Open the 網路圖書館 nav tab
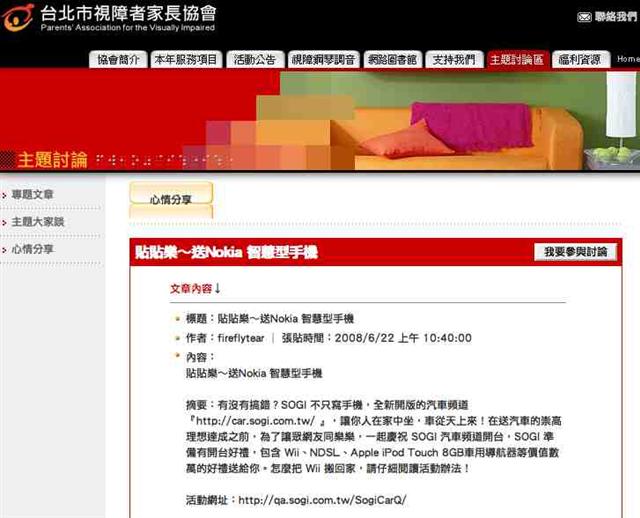The height and width of the screenshot is (518, 640). coord(392,60)
